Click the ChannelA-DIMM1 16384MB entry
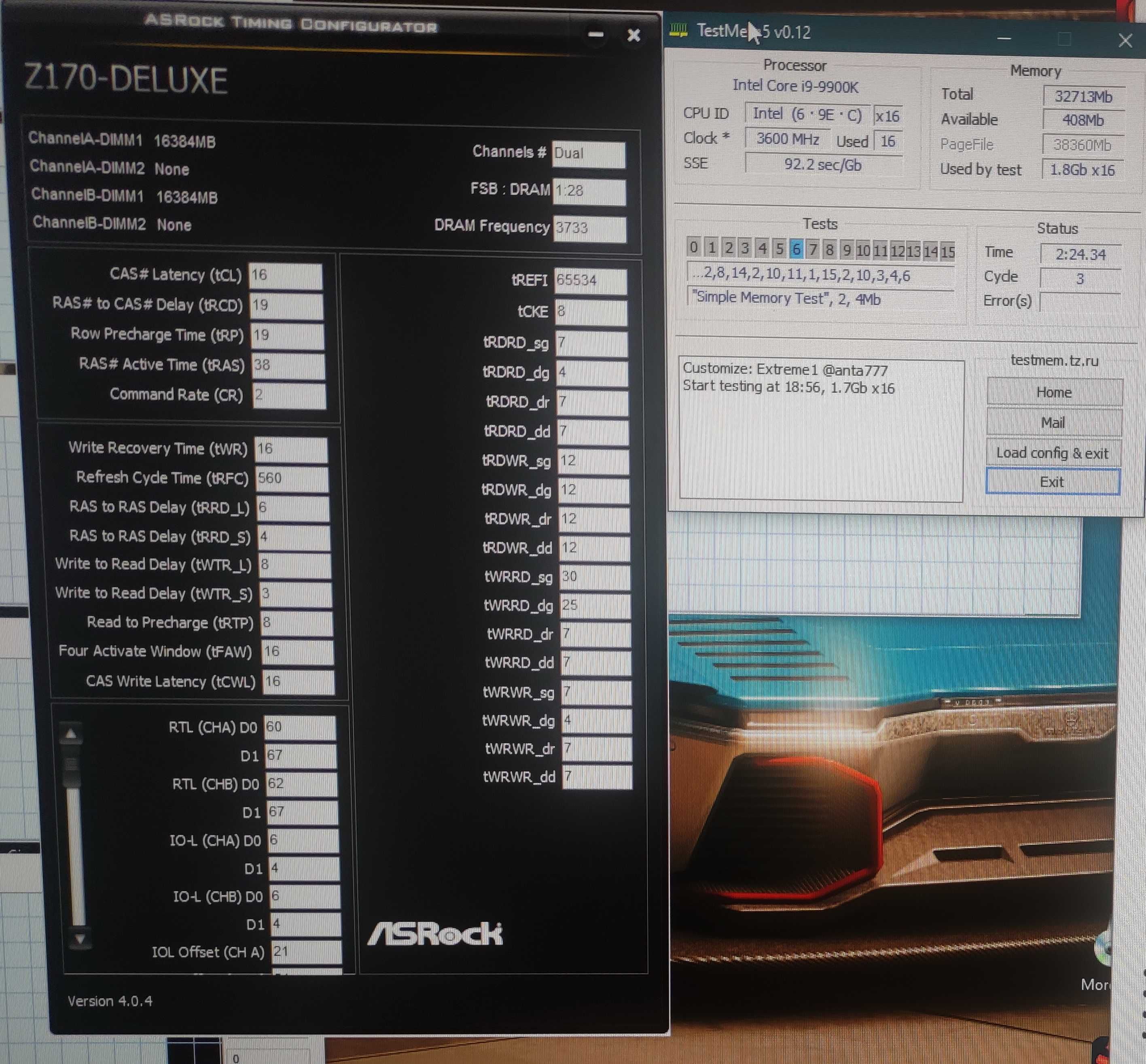The width and height of the screenshot is (1146, 1064). pyautogui.click(x=122, y=140)
